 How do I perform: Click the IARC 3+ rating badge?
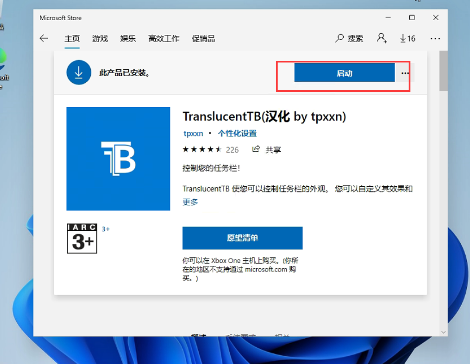[82, 239]
